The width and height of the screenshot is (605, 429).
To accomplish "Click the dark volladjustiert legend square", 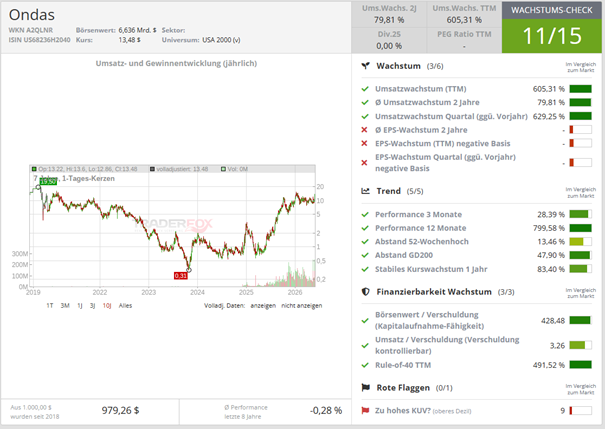I will coord(152,169).
